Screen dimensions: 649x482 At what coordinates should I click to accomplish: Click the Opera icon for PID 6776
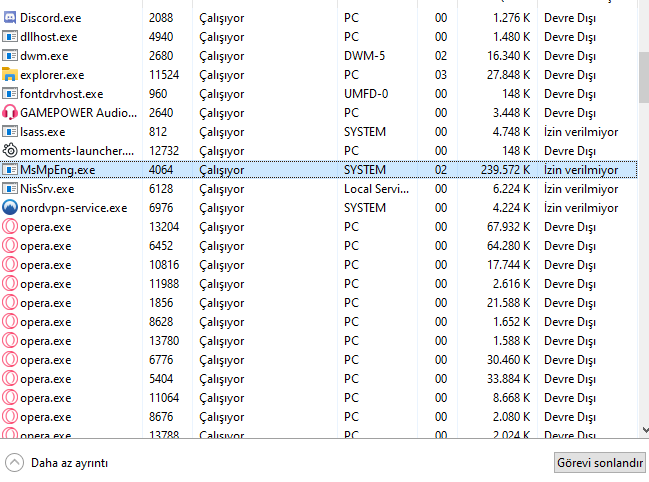point(10,360)
